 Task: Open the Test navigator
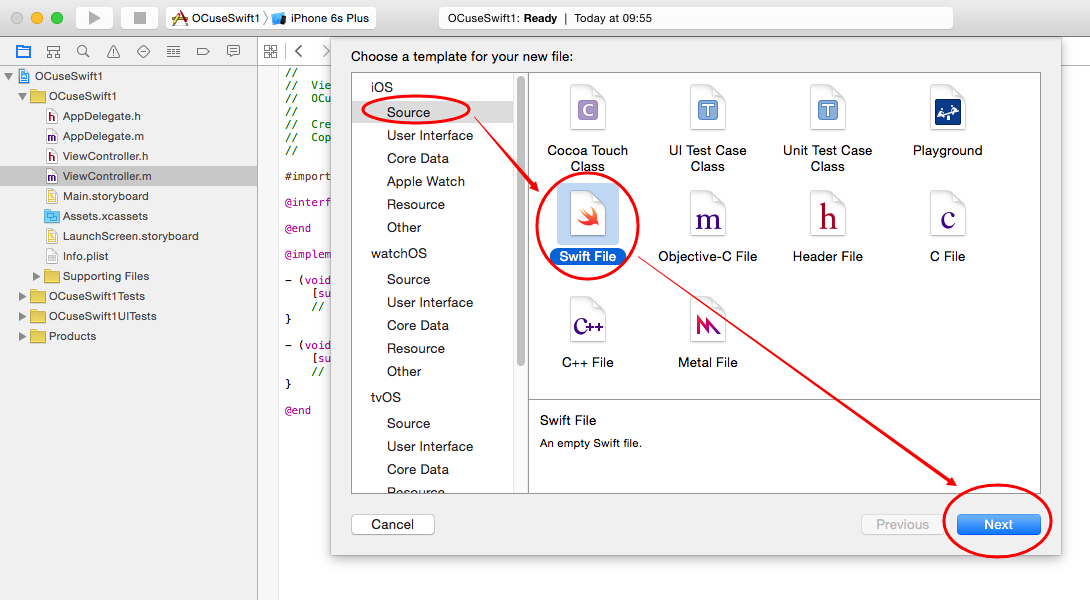143,51
